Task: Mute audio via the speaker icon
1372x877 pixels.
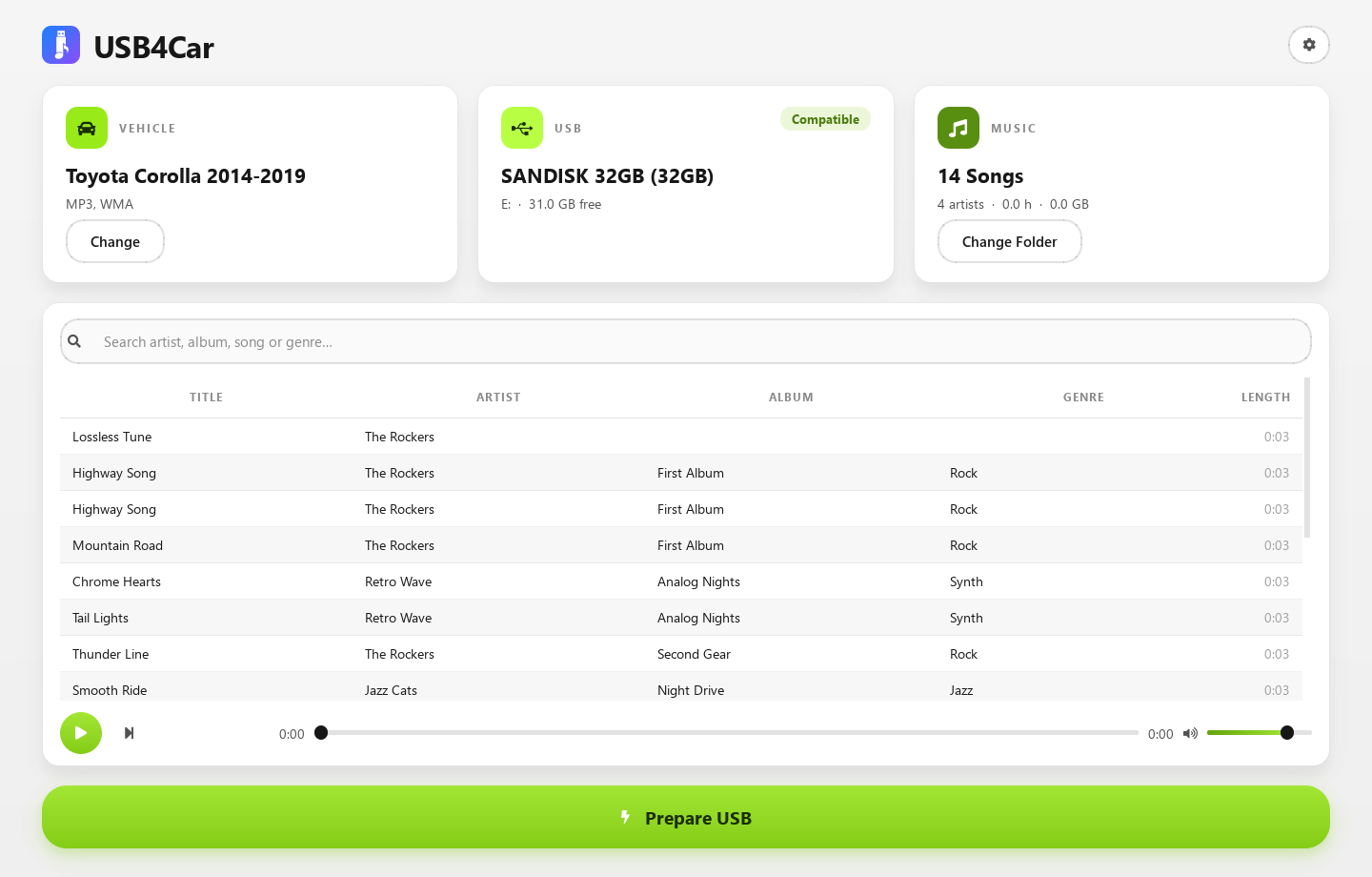Action: tap(1190, 733)
